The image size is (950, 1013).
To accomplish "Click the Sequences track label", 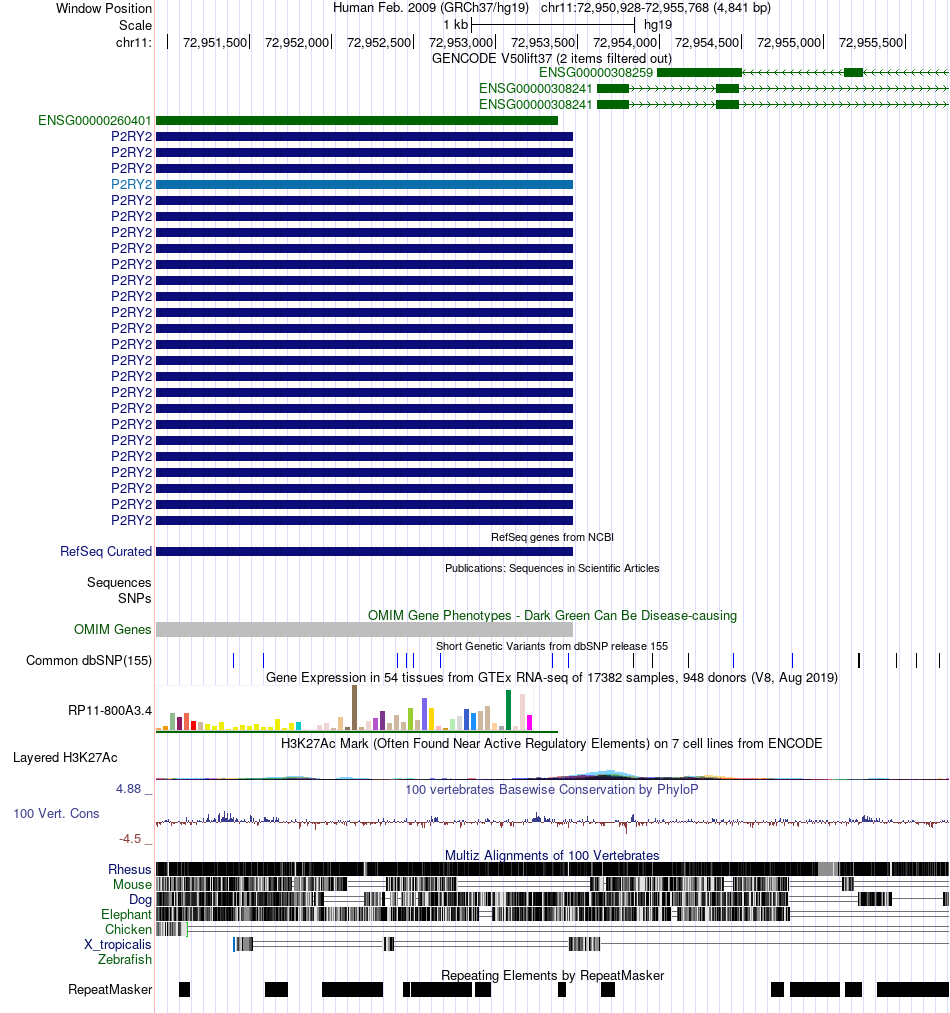I will pos(119,582).
